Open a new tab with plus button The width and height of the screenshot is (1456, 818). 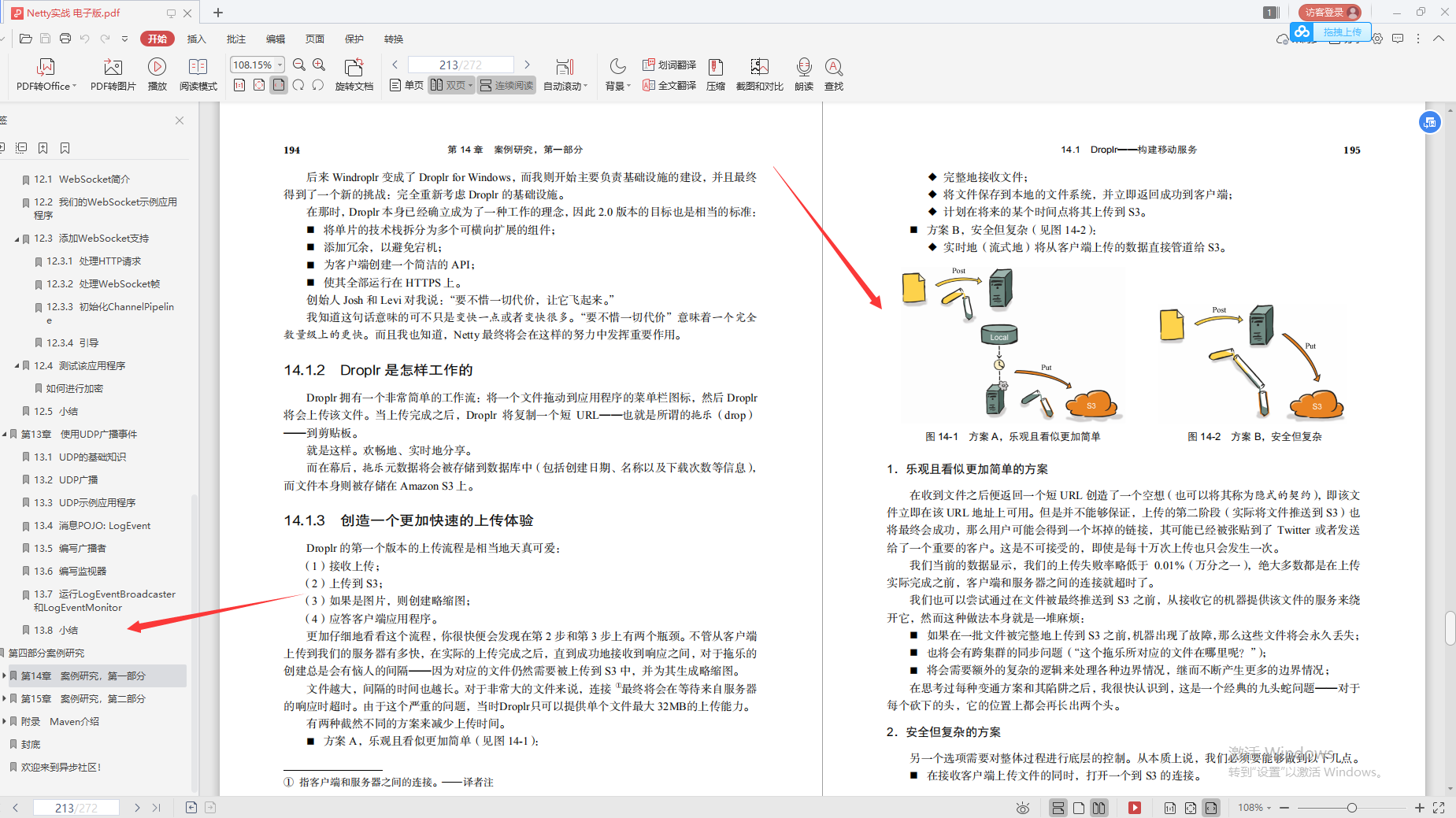[x=218, y=13]
